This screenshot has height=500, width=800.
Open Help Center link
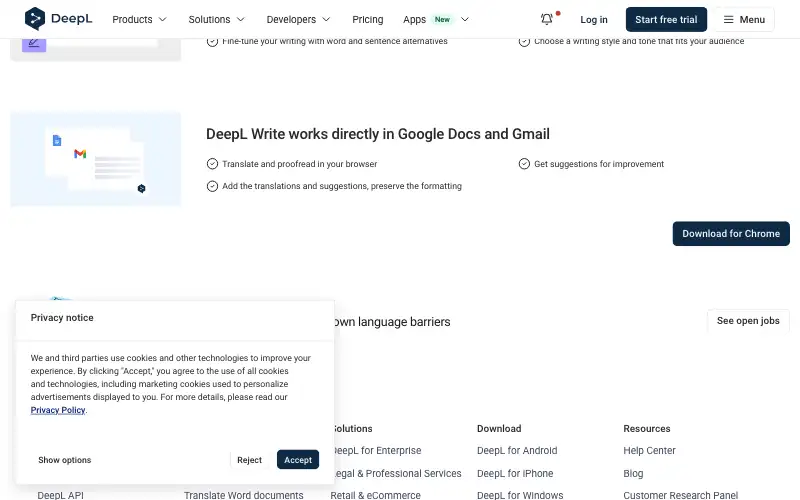[649, 451]
